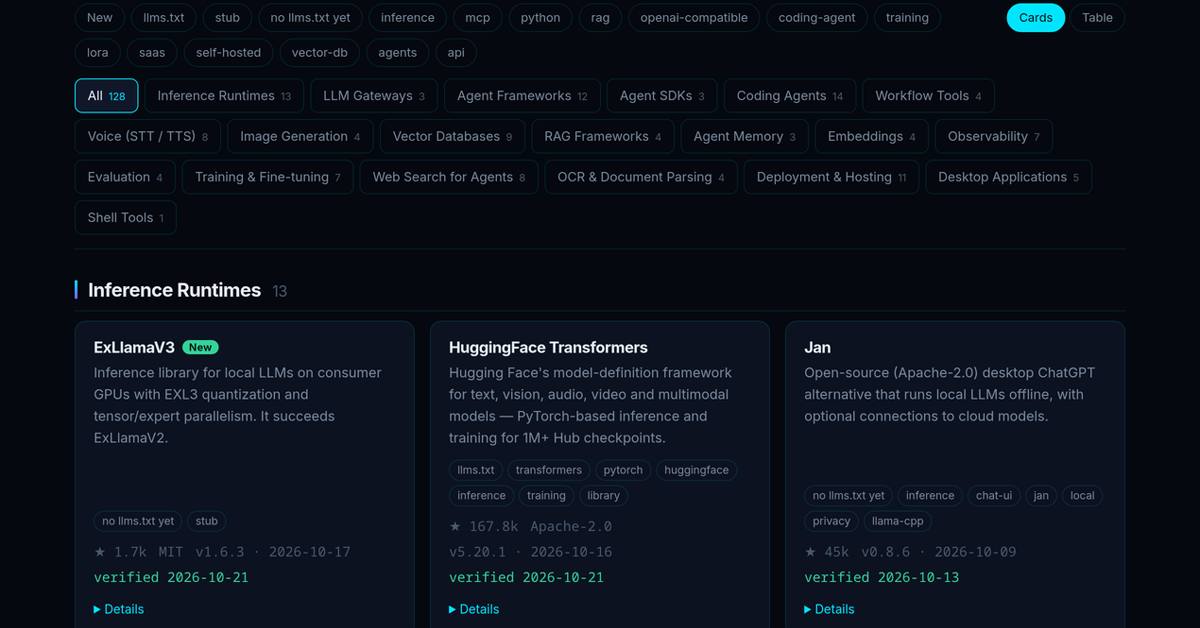Click the Jan card title
1200x628 pixels.
(x=817, y=347)
